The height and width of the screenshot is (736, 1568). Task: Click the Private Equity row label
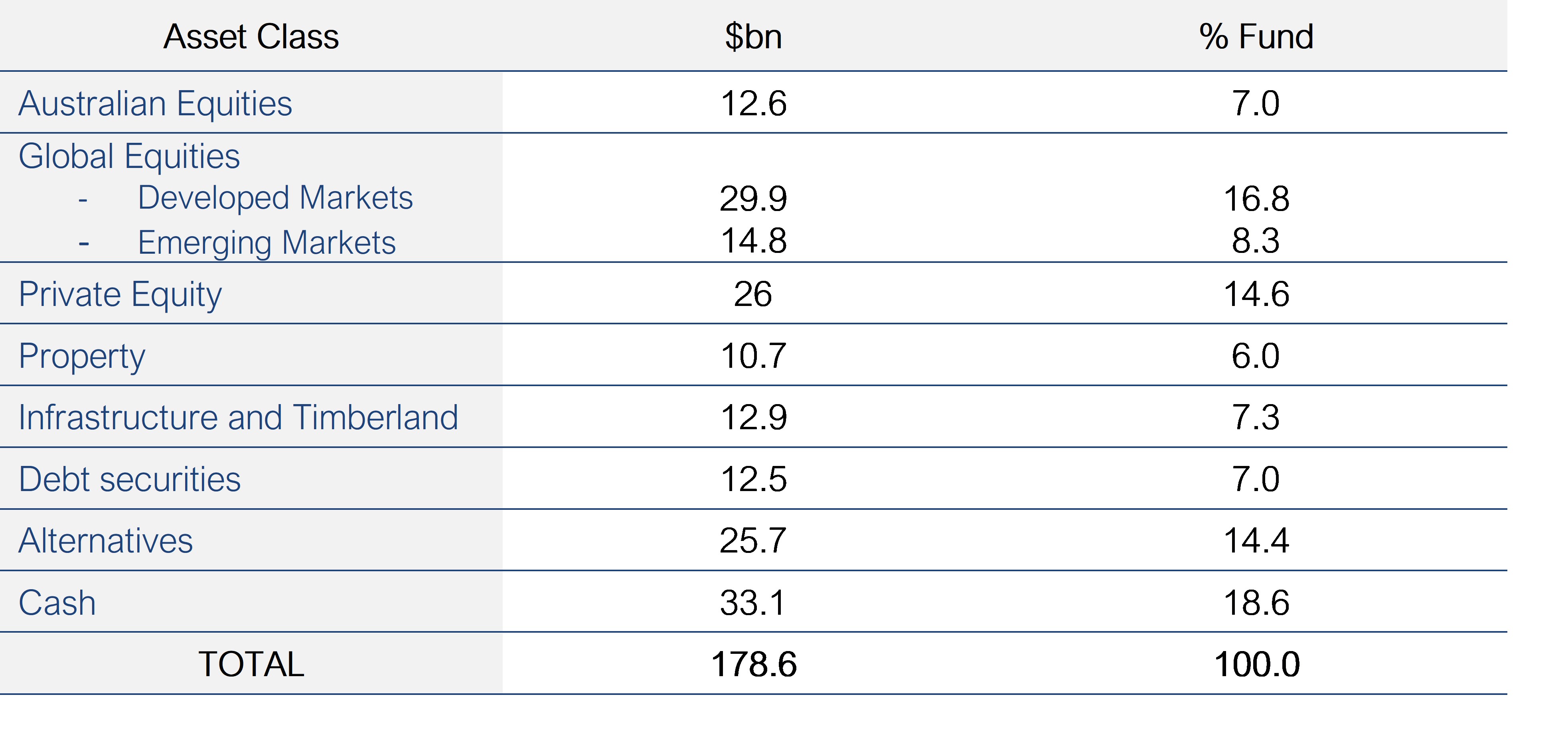[120, 295]
